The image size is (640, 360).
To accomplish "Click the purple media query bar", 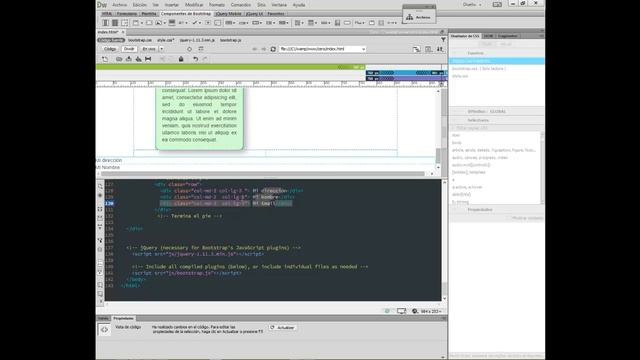I will click(x=407, y=78).
